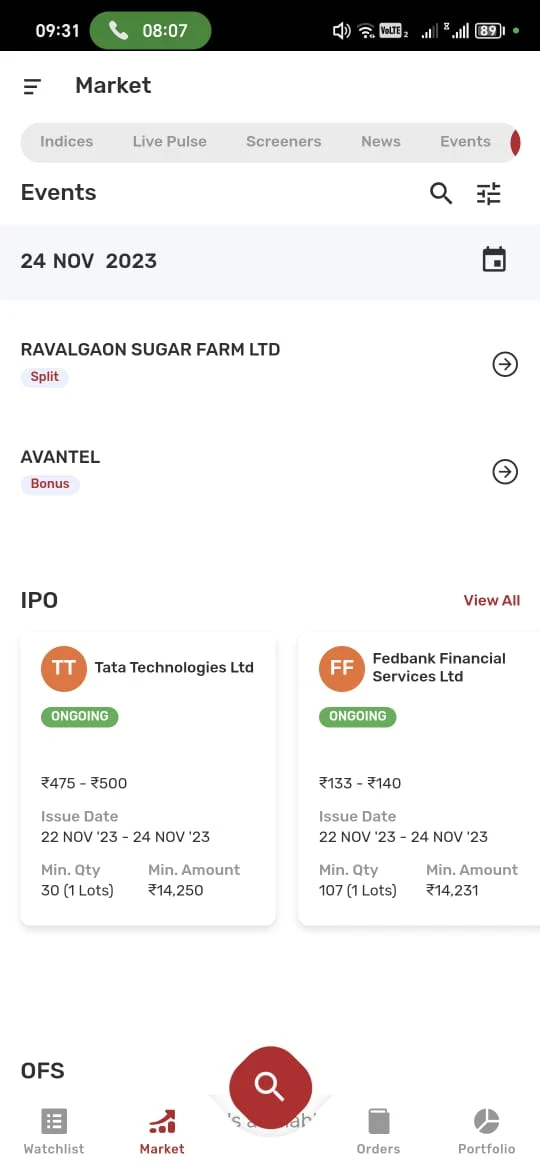Open the calendar date picker icon

pos(494,260)
